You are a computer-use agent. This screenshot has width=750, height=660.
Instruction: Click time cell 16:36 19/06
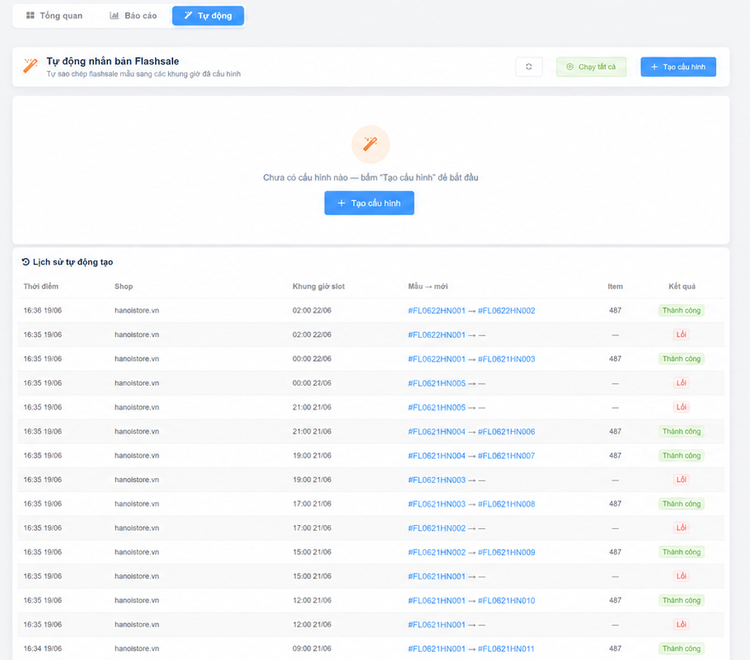click(43, 311)
